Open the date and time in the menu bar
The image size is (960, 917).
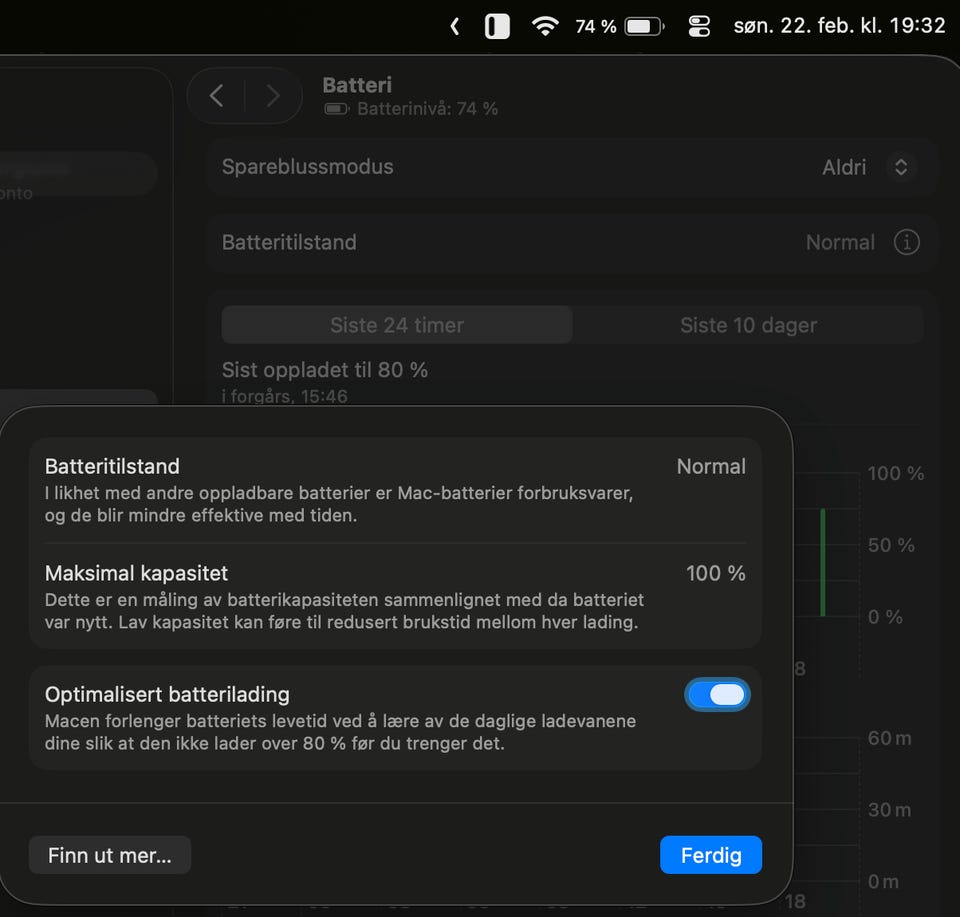coord(839,26)
